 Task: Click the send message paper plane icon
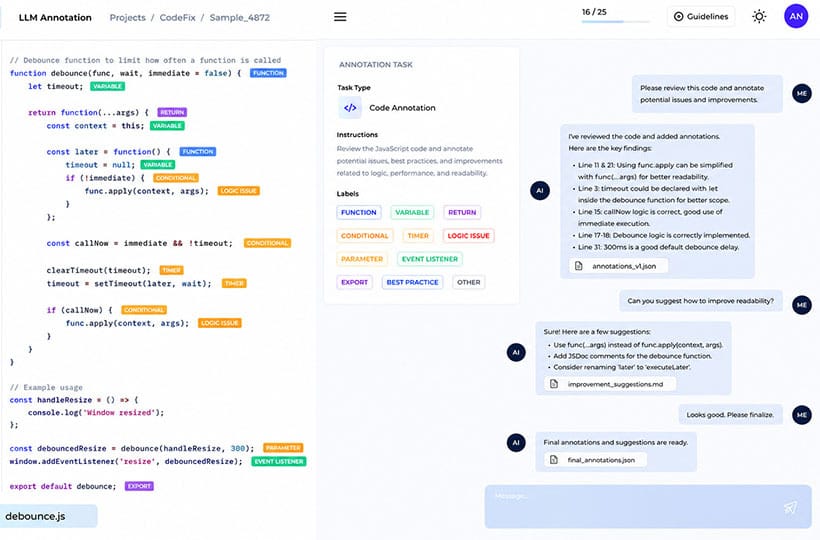(790, 507)
